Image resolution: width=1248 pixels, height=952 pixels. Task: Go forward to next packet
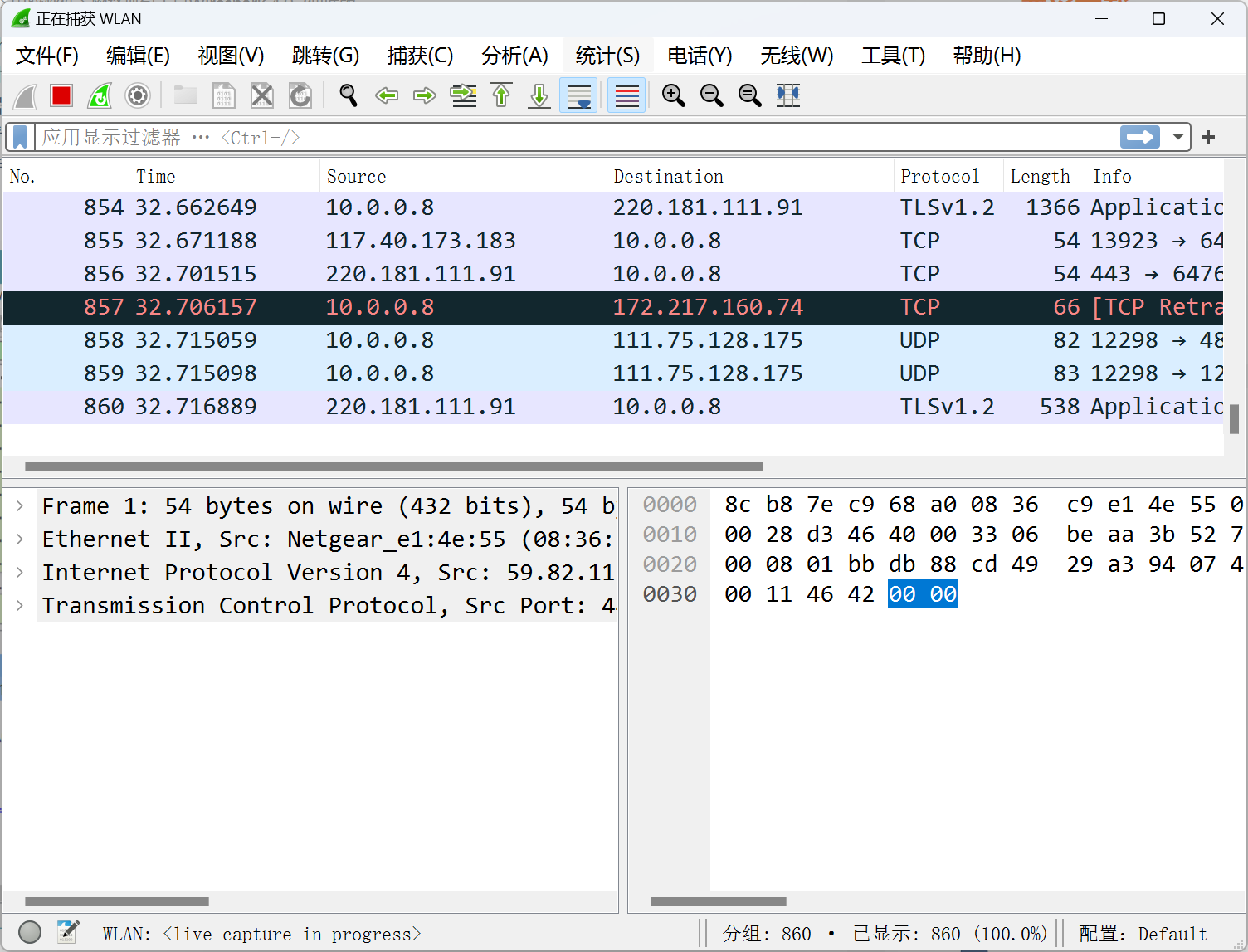point(425,95)
